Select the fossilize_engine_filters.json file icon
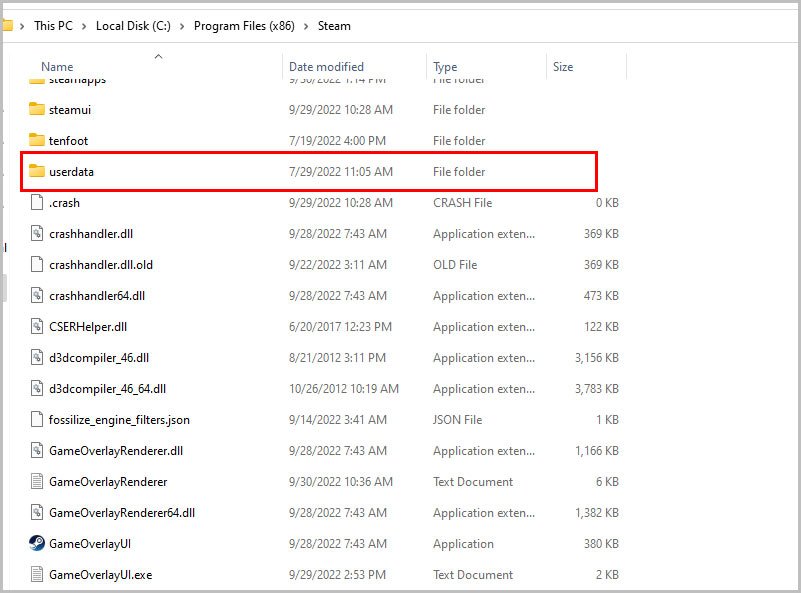The width and height of the screenshot is (801, 593). click(x=37, y=419)
